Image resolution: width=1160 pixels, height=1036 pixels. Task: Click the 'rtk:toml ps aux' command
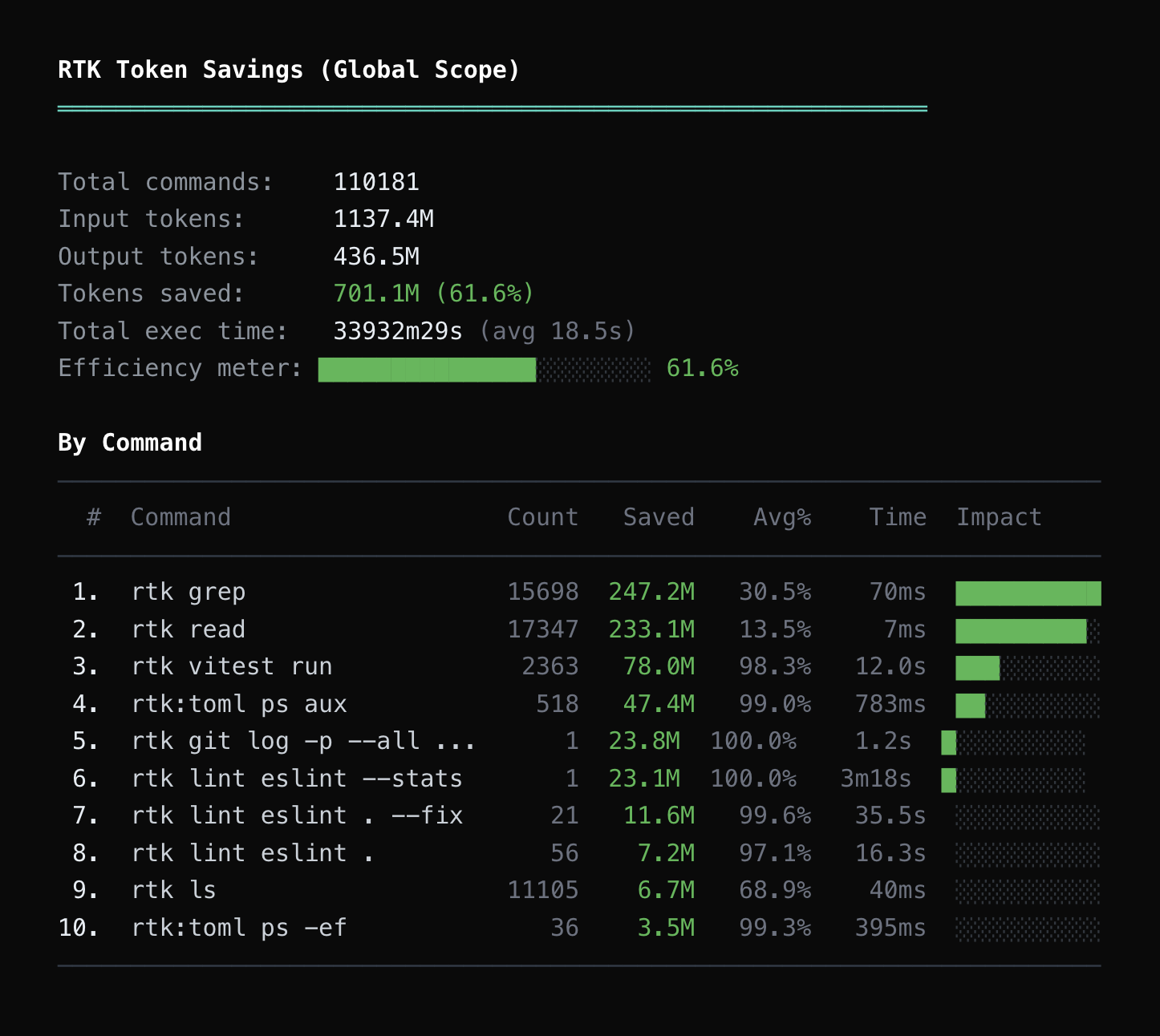pos(239,704)
